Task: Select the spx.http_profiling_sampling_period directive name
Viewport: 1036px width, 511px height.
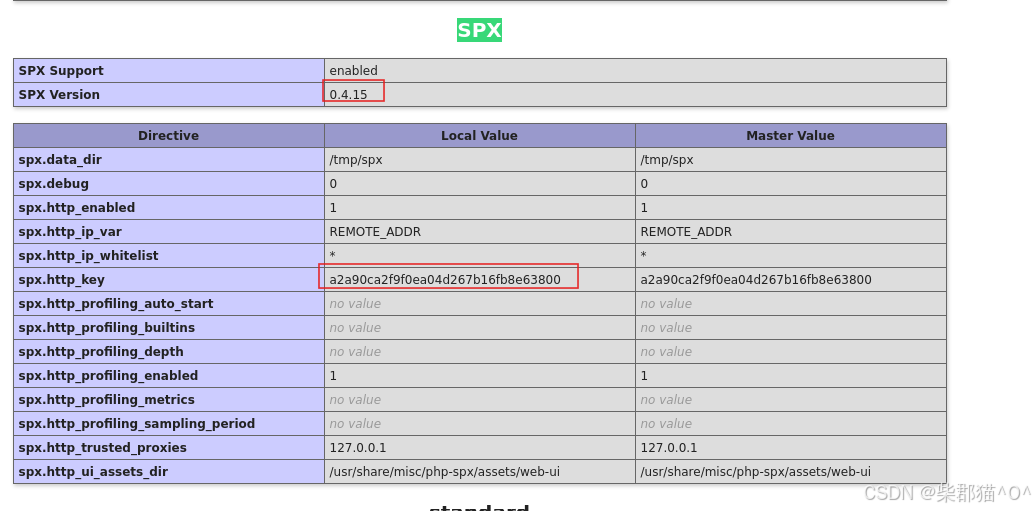Action: (137, 424)
